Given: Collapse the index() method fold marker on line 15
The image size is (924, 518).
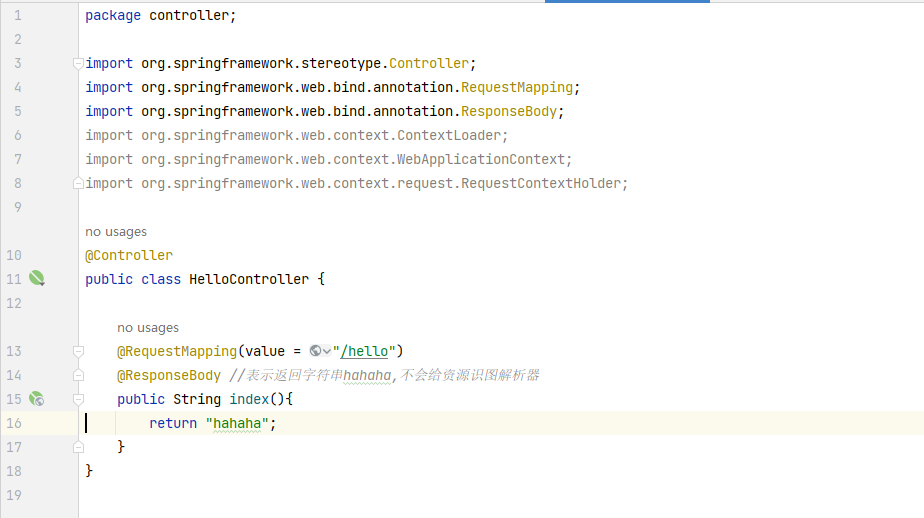Looking at the screenshot, I should tap(79, 400).
